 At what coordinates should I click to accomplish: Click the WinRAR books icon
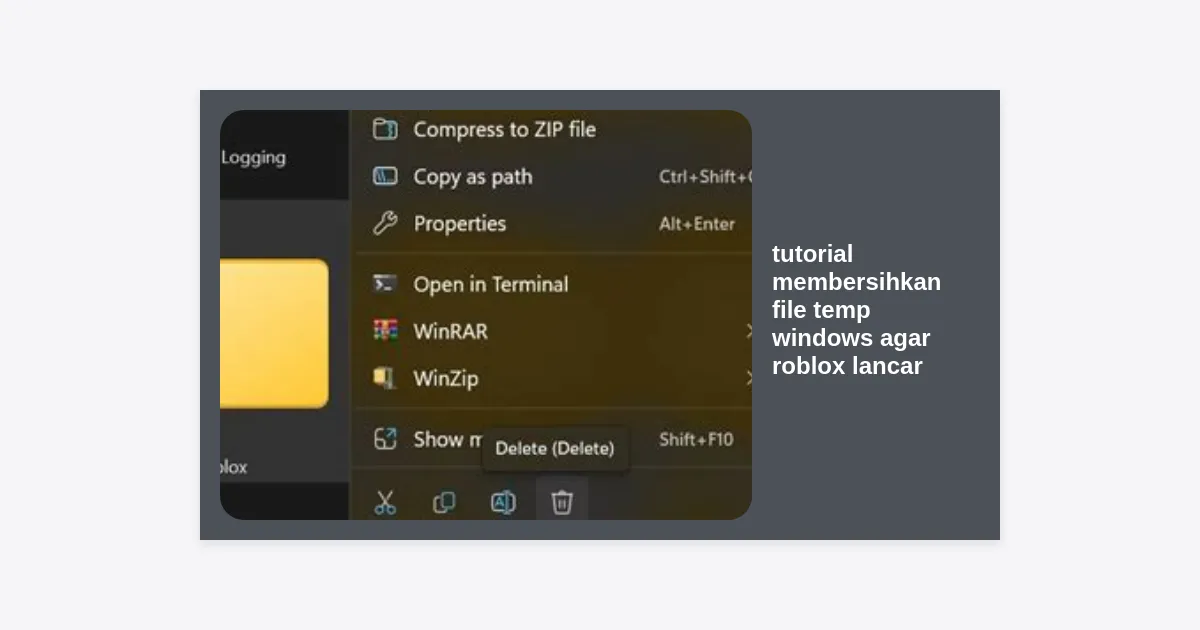tap(385, 331)
